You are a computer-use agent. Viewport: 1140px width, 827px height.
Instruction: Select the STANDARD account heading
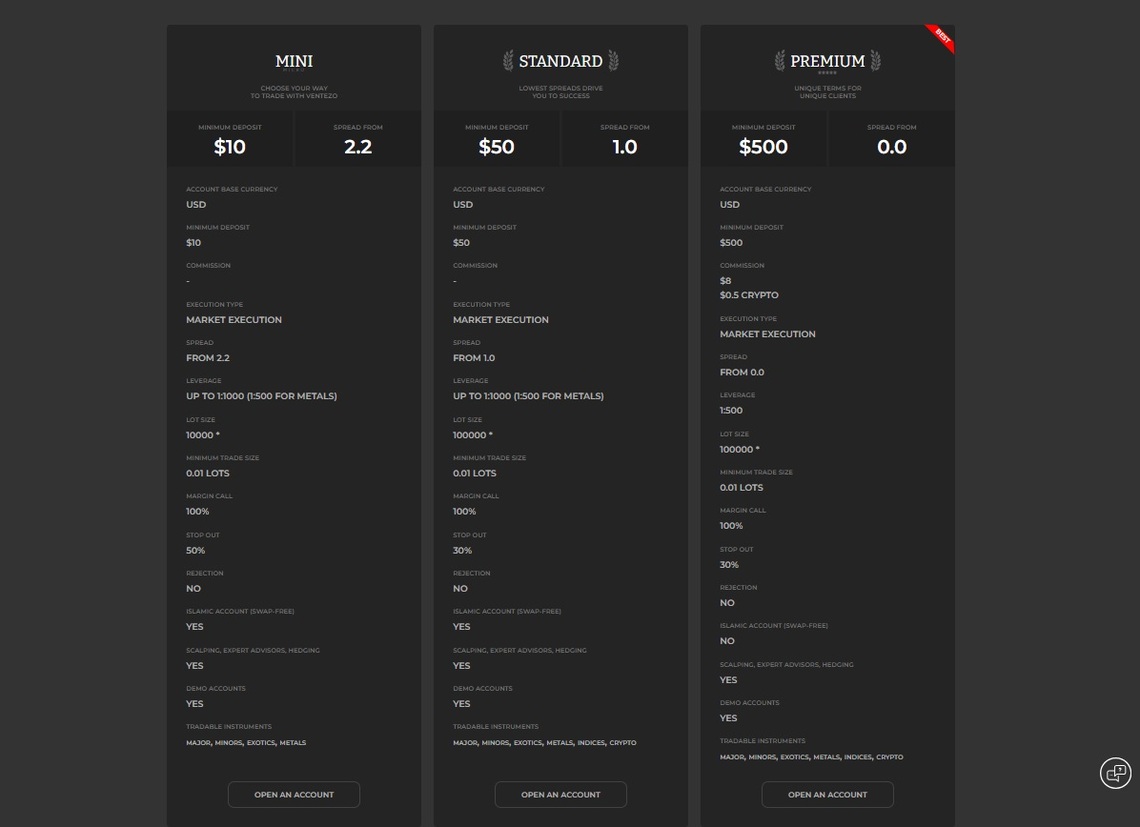tap(561, 61)
